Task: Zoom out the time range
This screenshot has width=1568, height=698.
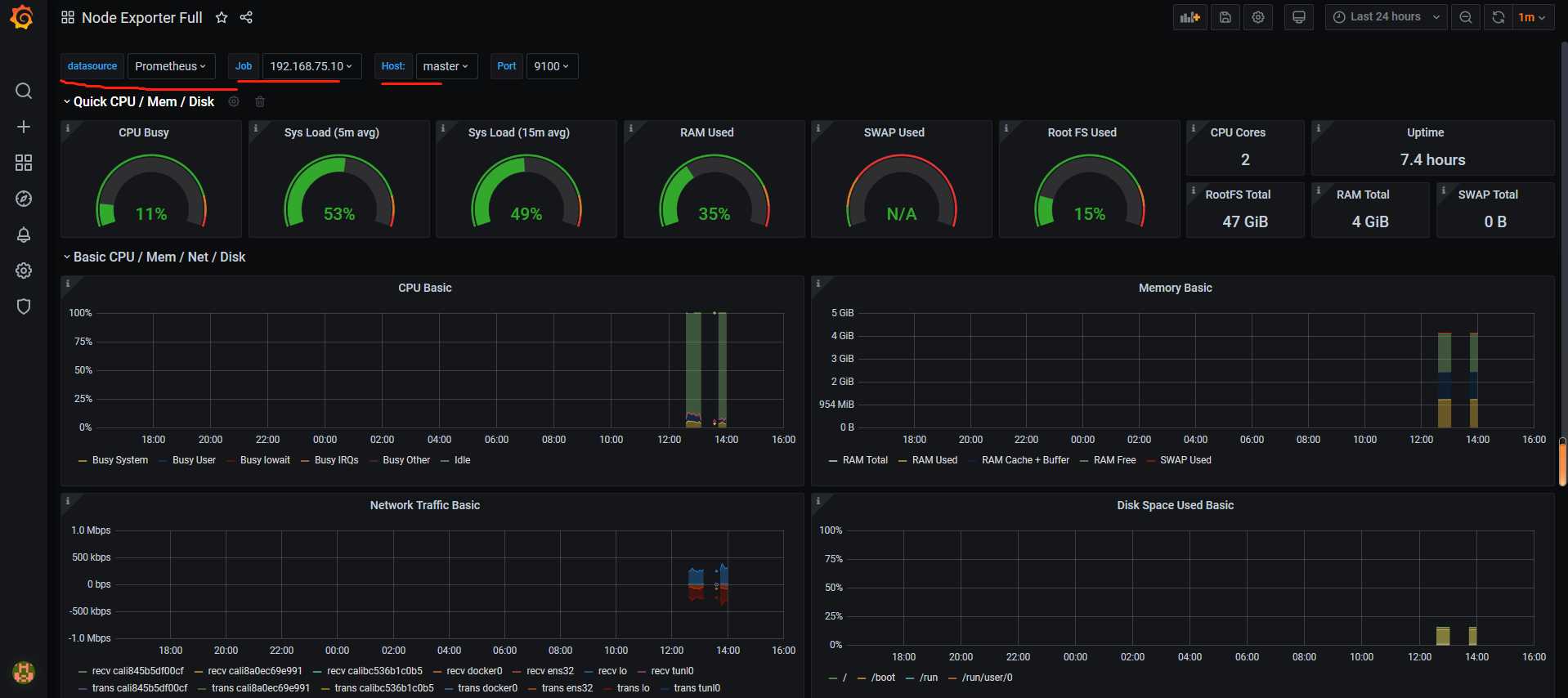Action: 1466,17
